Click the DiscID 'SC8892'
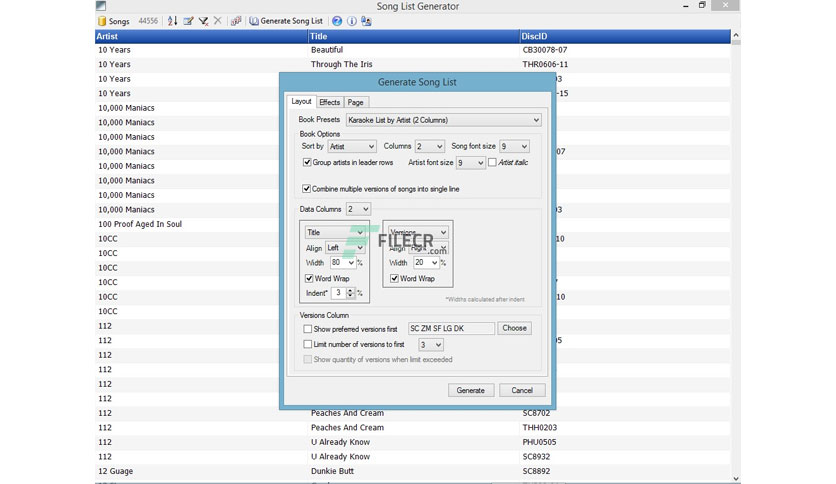 pos(536,471)
